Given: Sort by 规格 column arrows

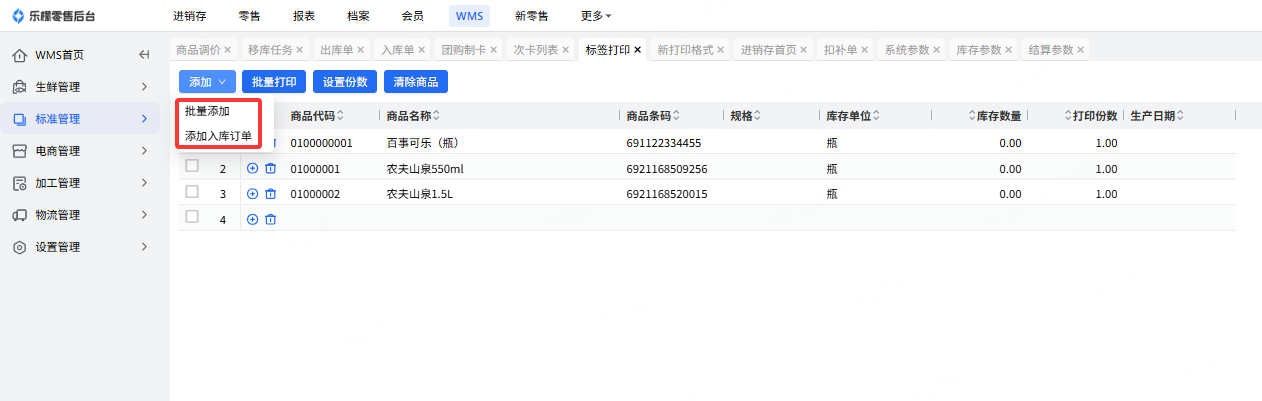Looking at the screenshot, I should [x=759, y=116].
